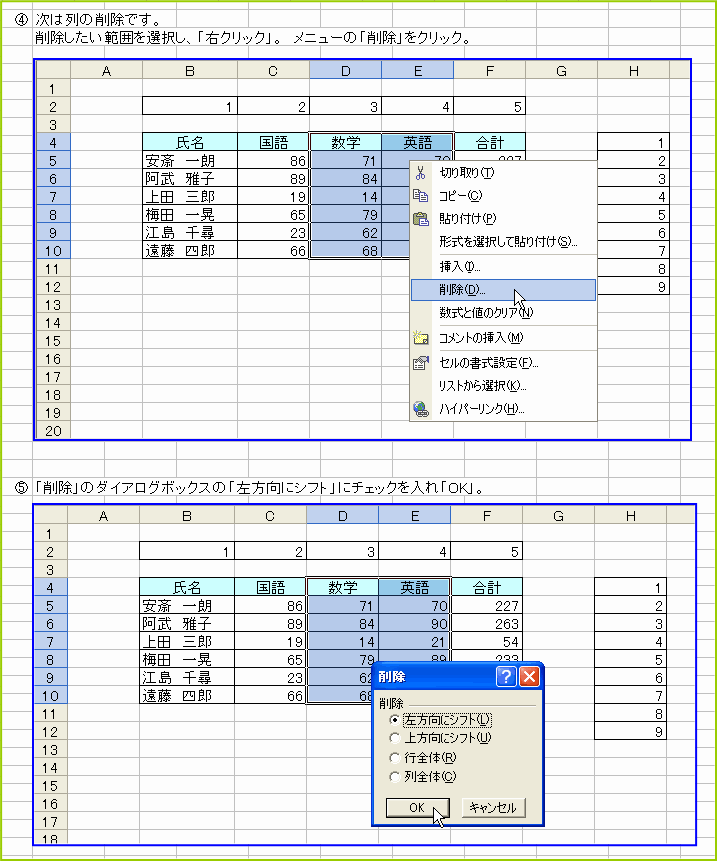717x861 pixels.
Task: Select column D header in upper sheet
Action: click(x=345, y=70)
